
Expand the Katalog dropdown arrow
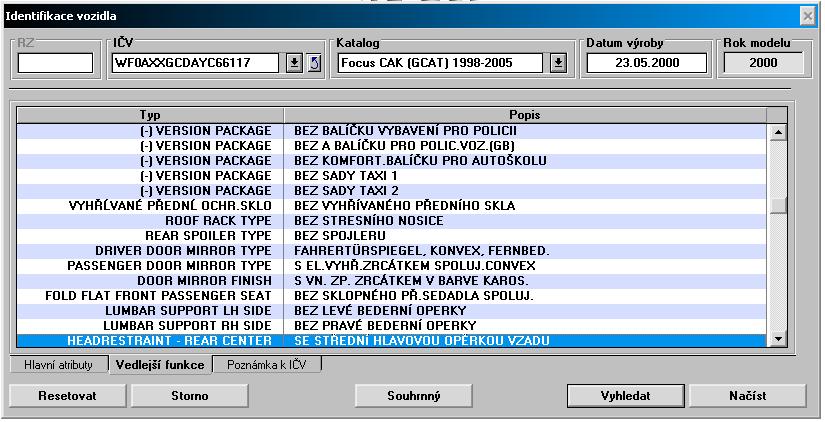pos(558,64)
